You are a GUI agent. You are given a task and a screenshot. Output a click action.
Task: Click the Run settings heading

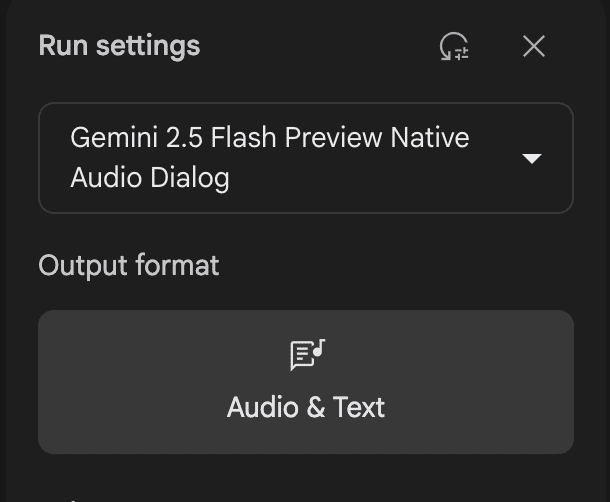coord(119,46)
